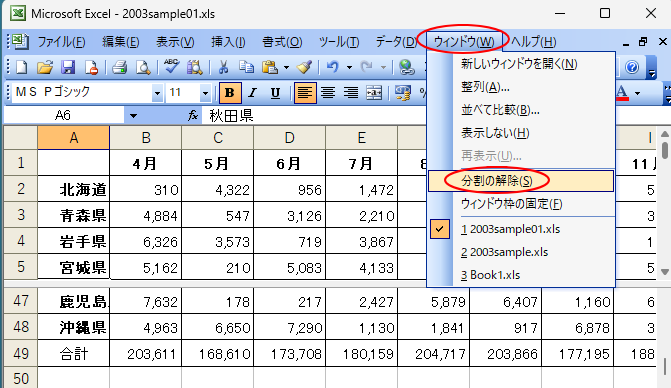This screenshot has width=671, height=388.
Task: Open the 編集(E) menu
Action: pos(121,42)
